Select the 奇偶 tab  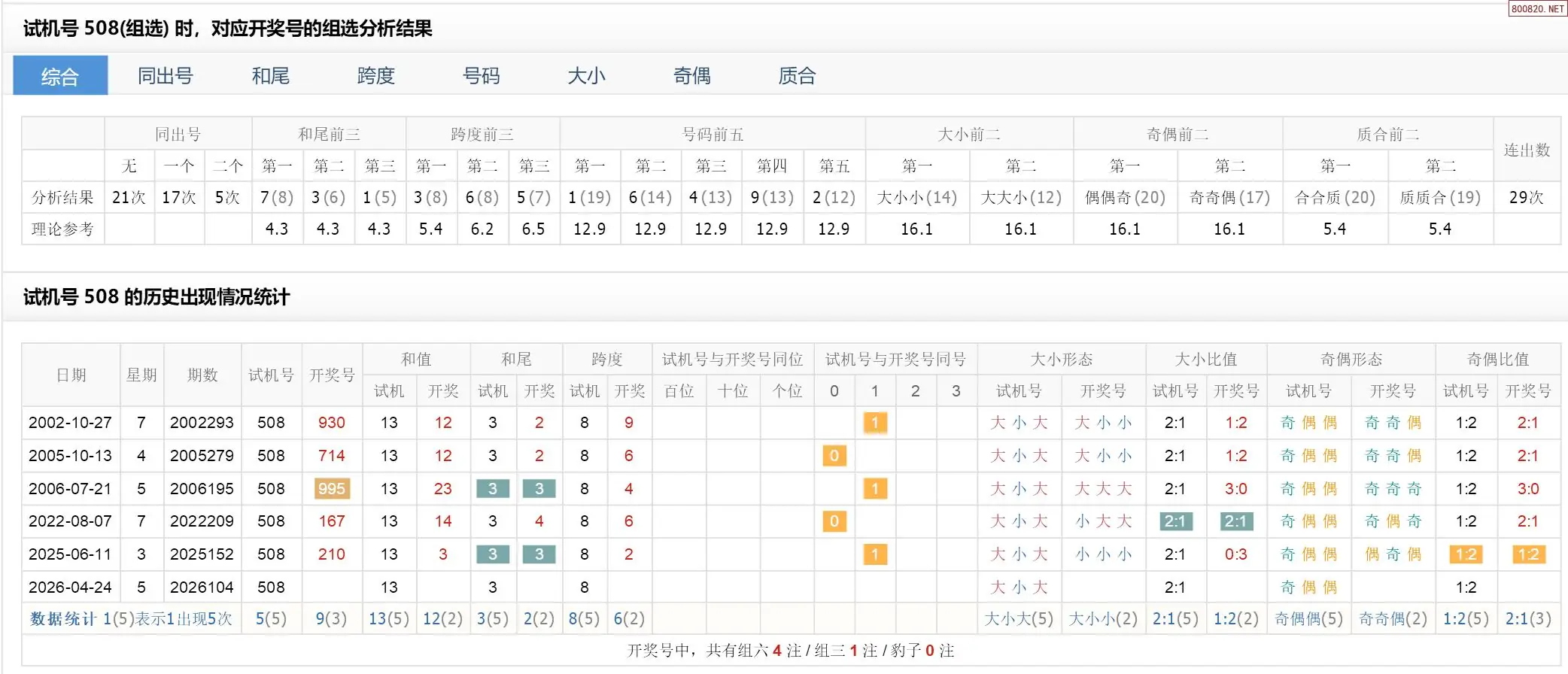click(691, 76)
